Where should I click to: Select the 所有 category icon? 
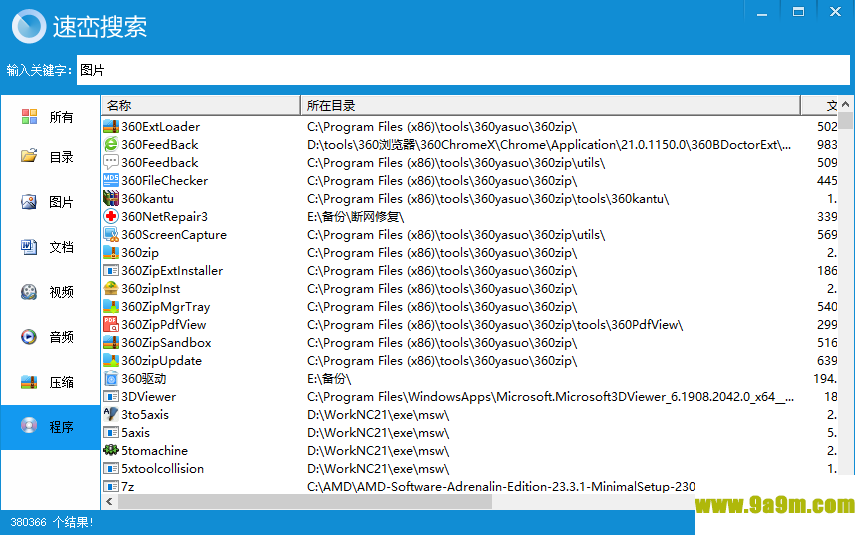click(x=29, y=117)
